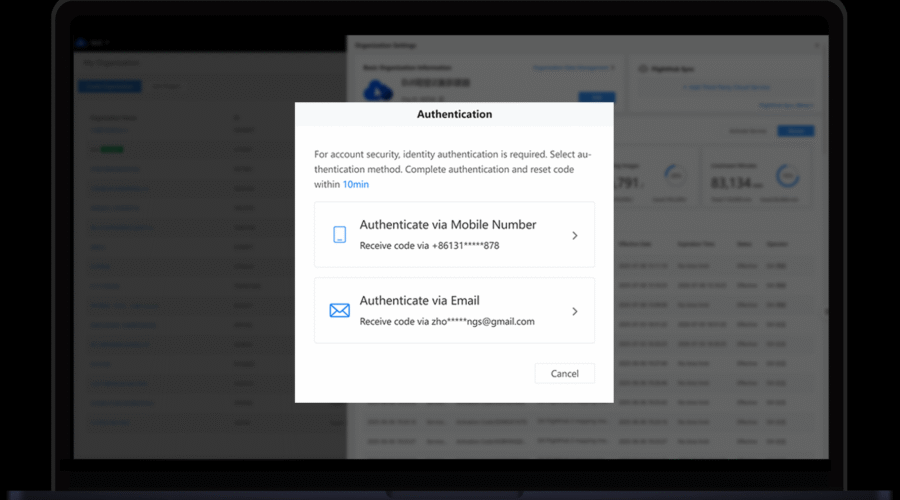900x500 pixels.
Task: Close the Organization Settings panel
Action: 816,46
